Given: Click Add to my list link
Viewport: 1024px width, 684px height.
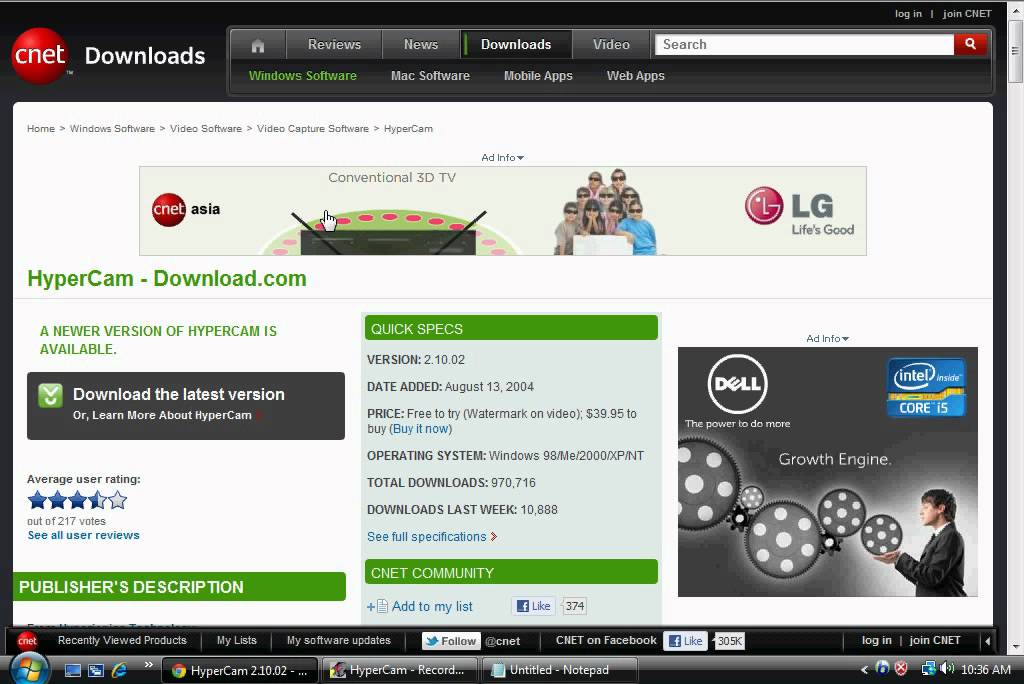Looking at the screenshot, I should pyautogui.click(x=432, y=606).
